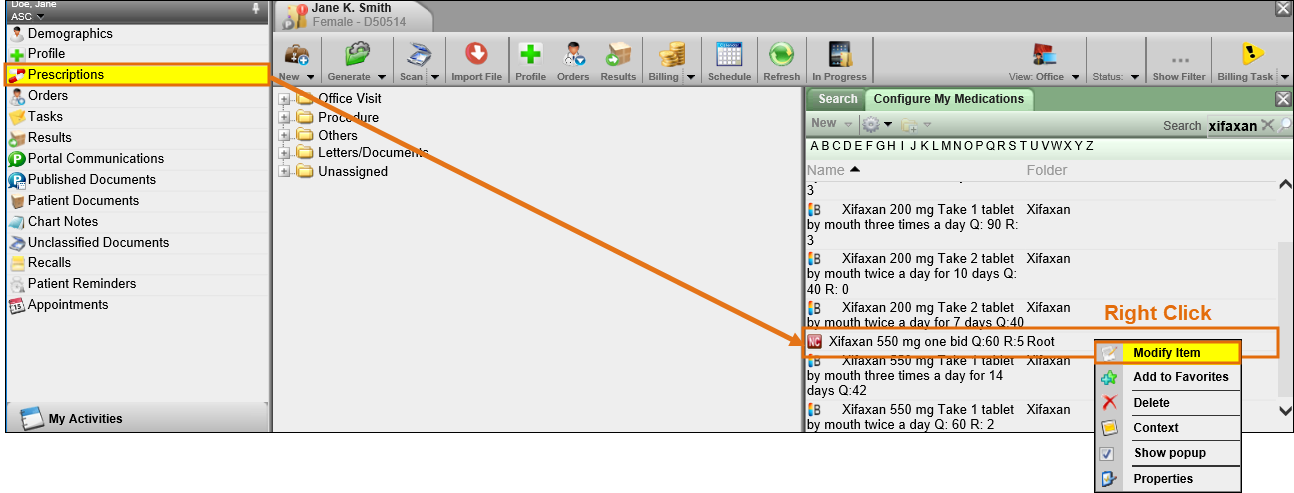Open the Schedule calendar
This screenshot has width=1294, height=493.
point(729,61)
